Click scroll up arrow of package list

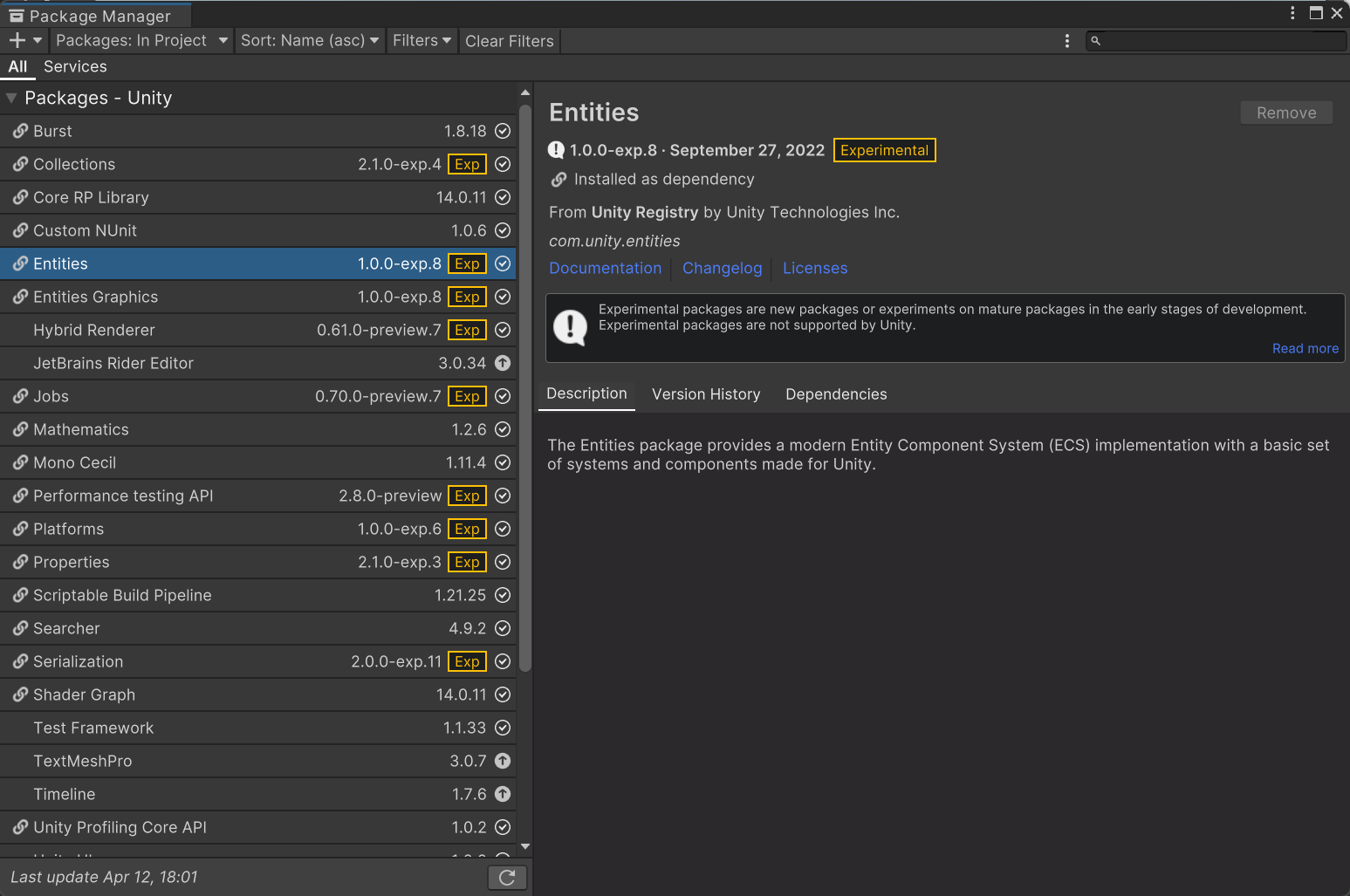point(524,92)
